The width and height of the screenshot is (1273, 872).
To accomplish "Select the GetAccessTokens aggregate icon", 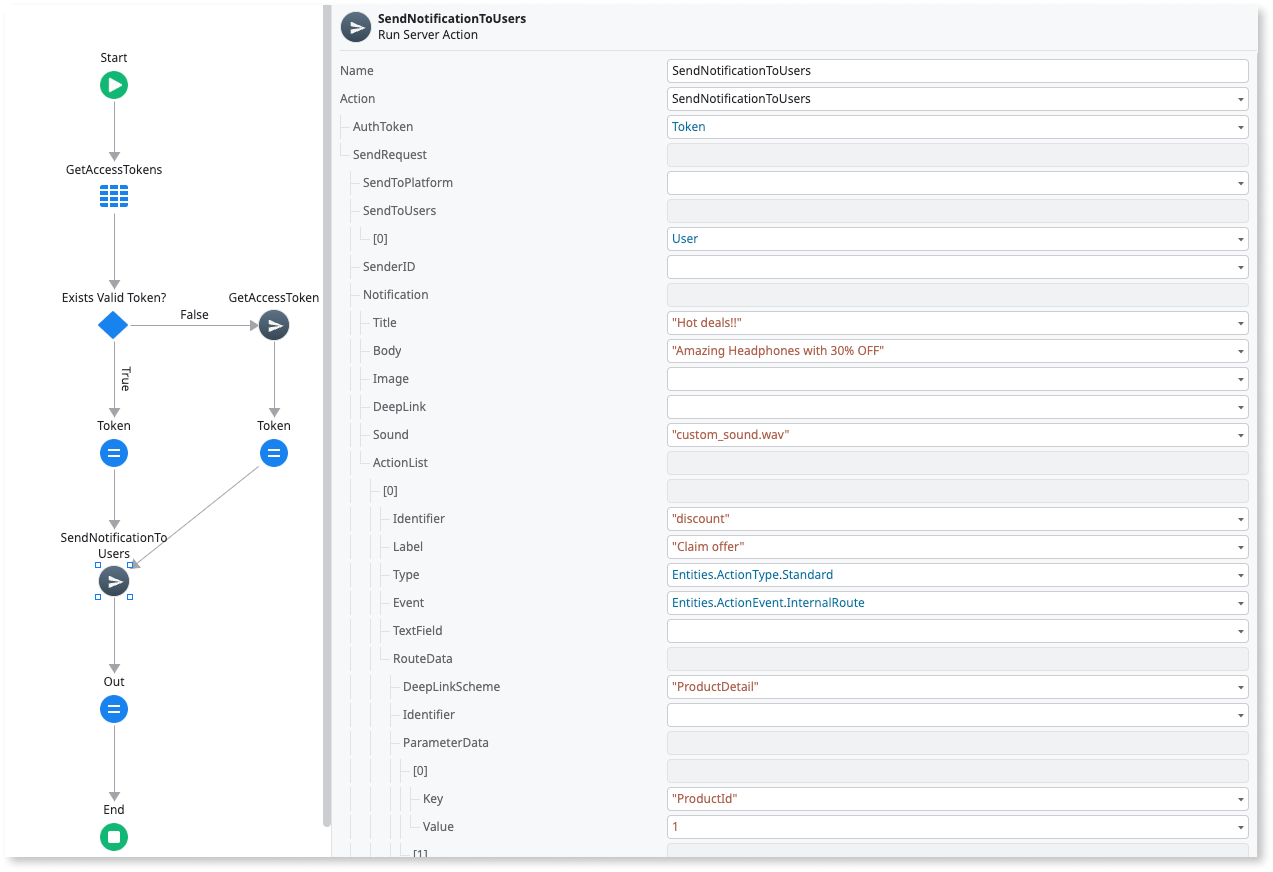I will [x=113, y=196].
